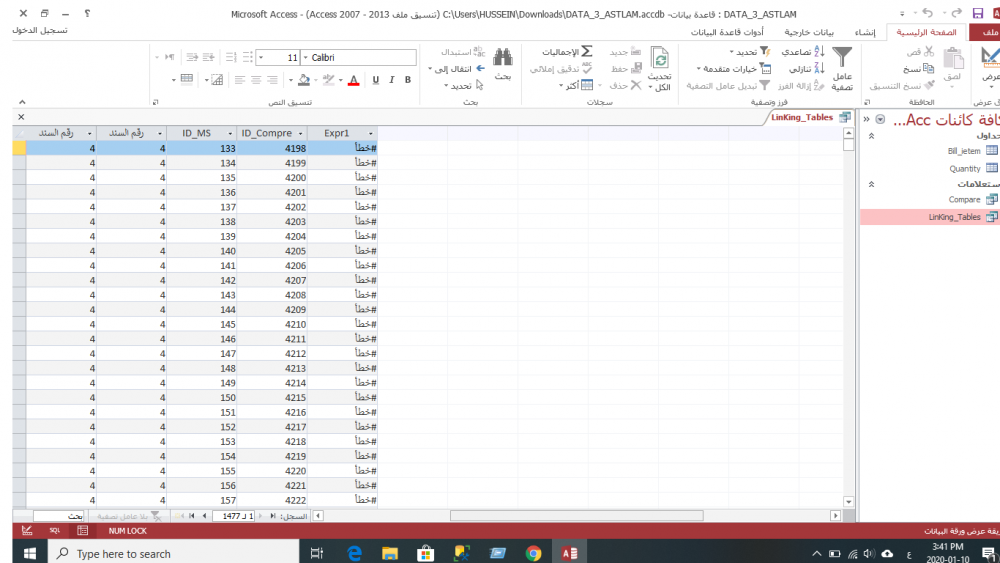Click the Filter funnel icon in the ribbon
The image size is (1000, 563).
[842, 57]
